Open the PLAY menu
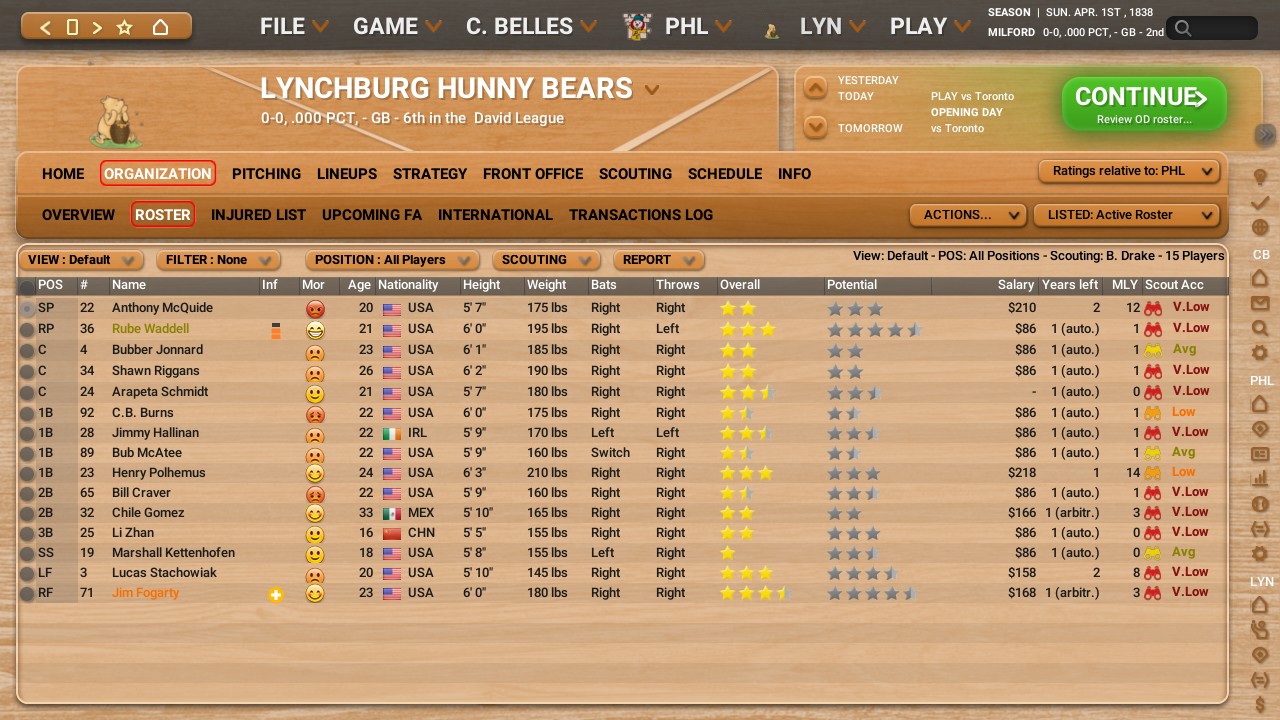 coord(931,27)
